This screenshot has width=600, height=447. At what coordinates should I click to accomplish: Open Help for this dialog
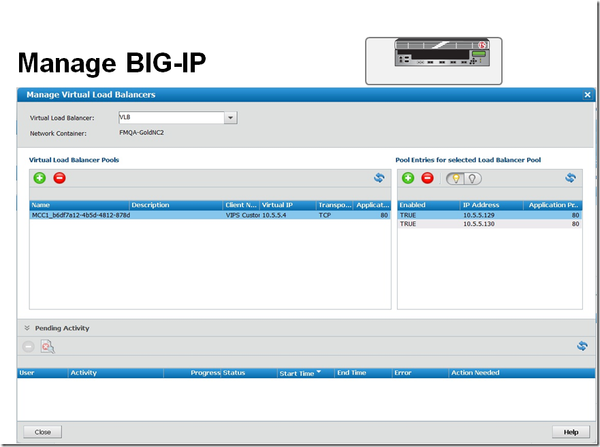pyautogui.click(x=571, y=432)
